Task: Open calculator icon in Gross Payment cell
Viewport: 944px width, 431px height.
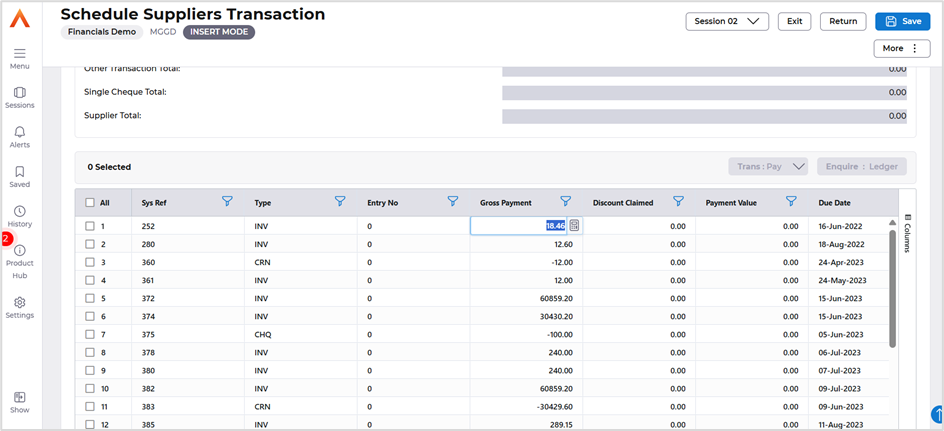Action: point(574,226)
